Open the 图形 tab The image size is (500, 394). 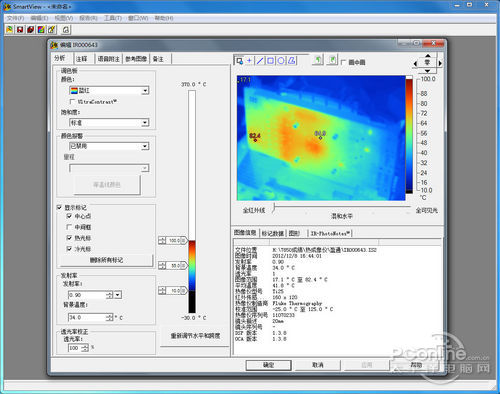click(294, 233)
